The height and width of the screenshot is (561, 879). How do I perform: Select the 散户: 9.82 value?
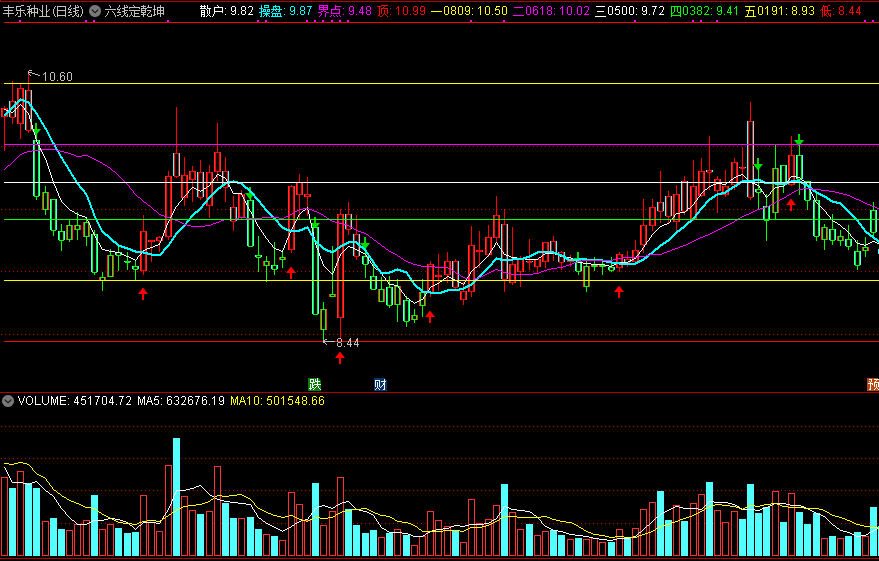pyautogui.click(x=227, y=11)
